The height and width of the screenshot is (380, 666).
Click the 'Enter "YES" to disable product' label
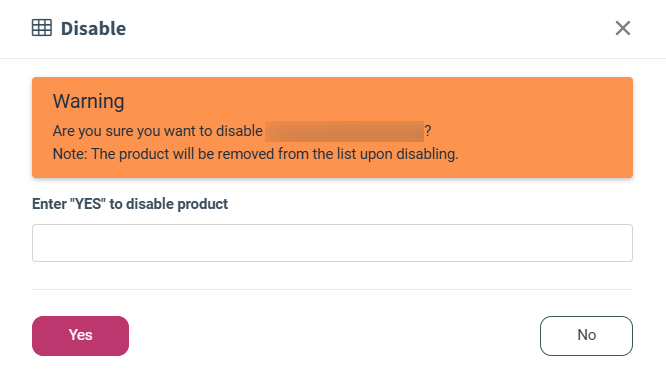130,204
